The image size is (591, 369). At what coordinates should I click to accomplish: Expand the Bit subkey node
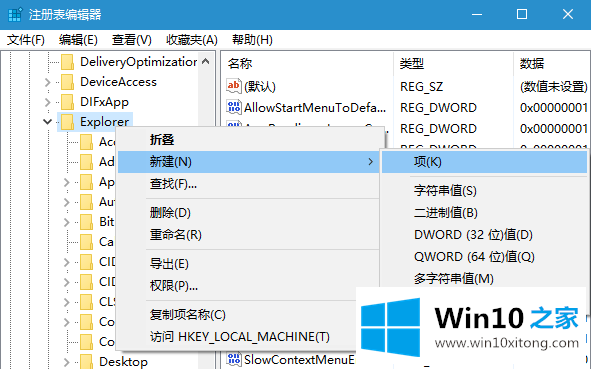click(67, 222)
